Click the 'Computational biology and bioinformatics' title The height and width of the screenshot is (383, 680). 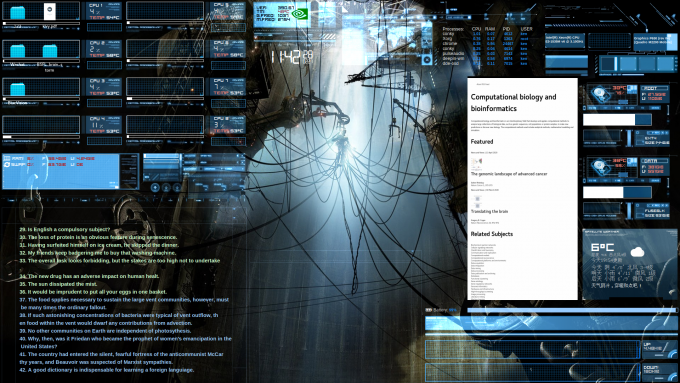click(x=513, y=103)
